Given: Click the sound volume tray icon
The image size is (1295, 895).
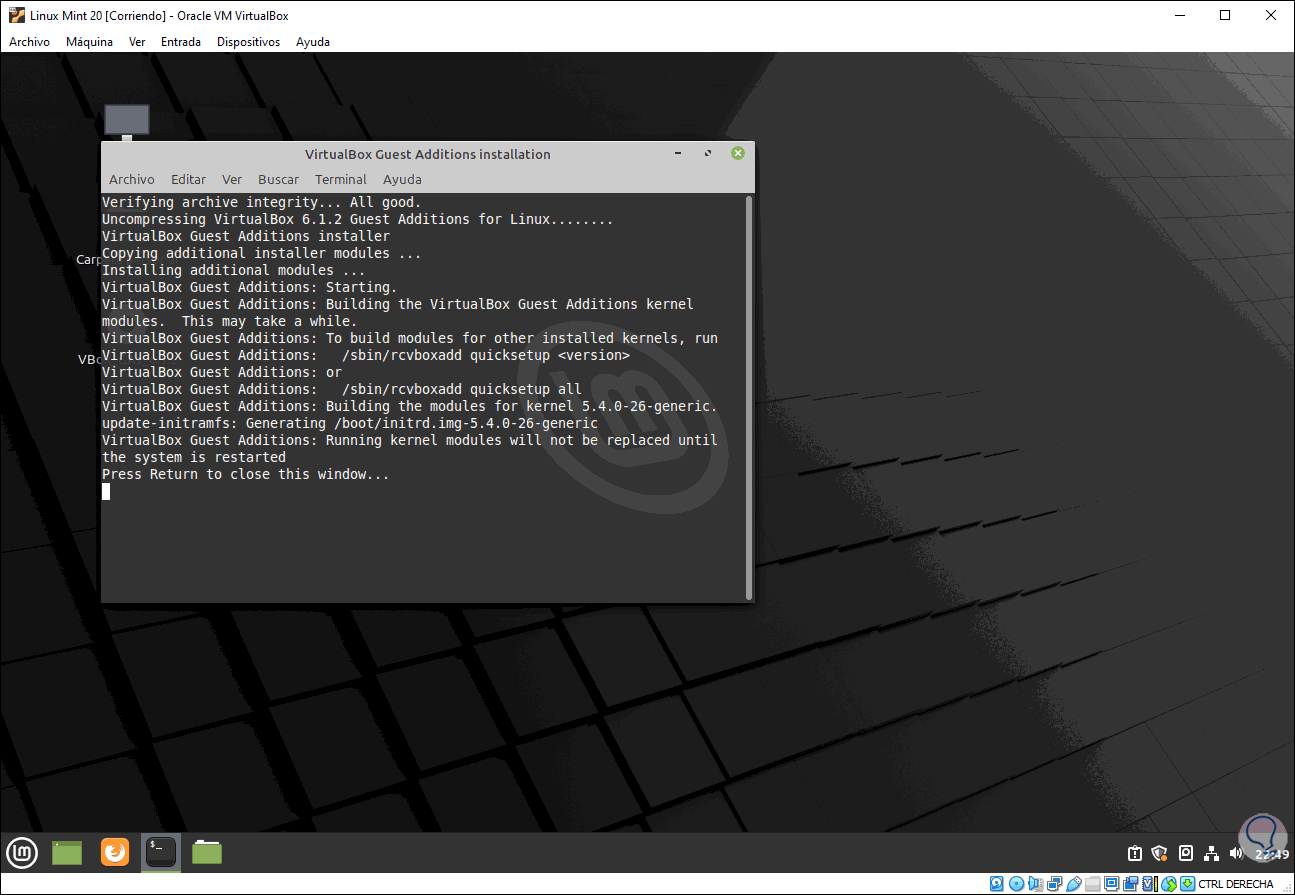Looking at the screenshot, I should (x=1236, y=853).
